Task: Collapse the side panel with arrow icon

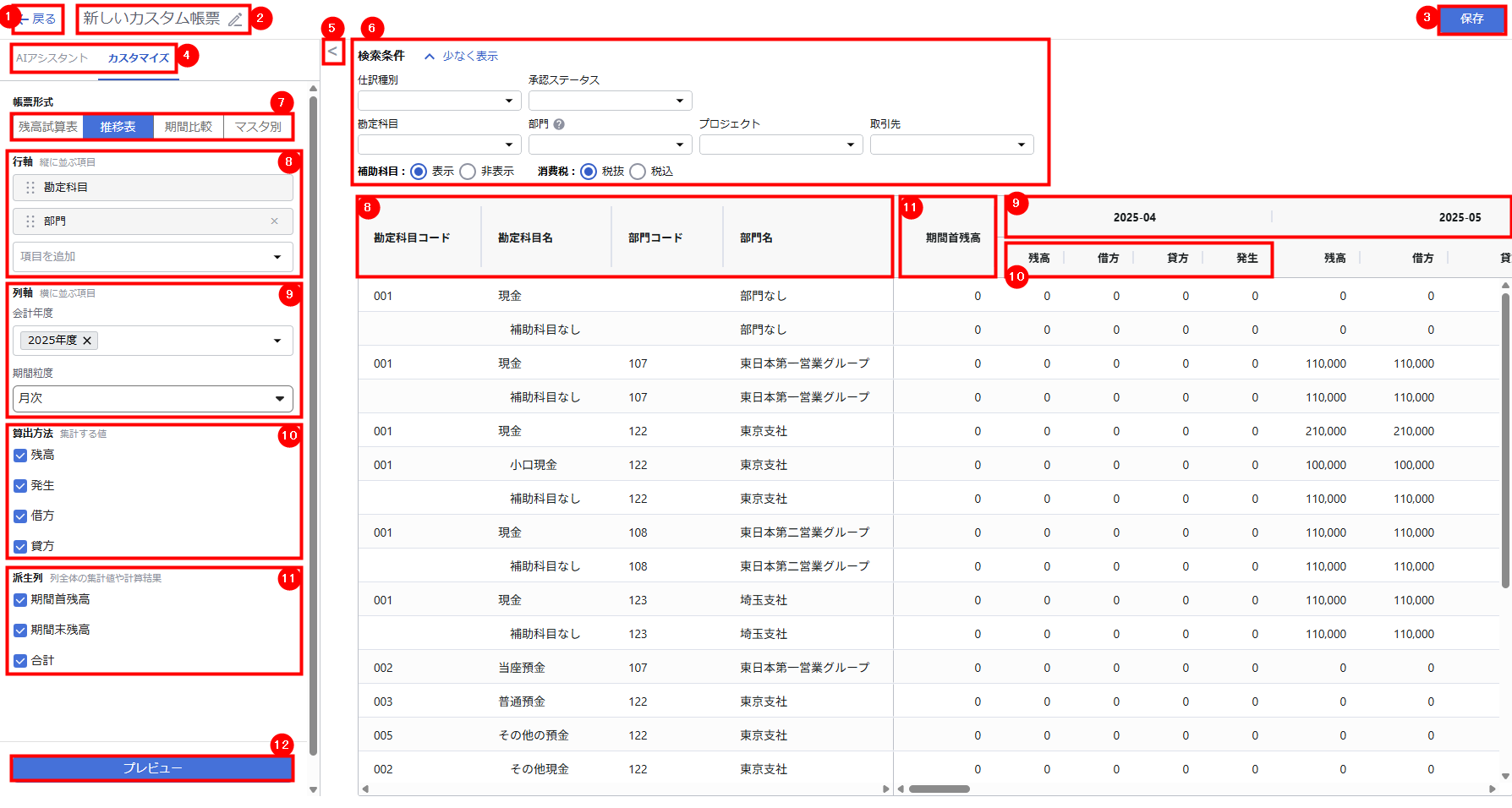Action: coord(332,52)
